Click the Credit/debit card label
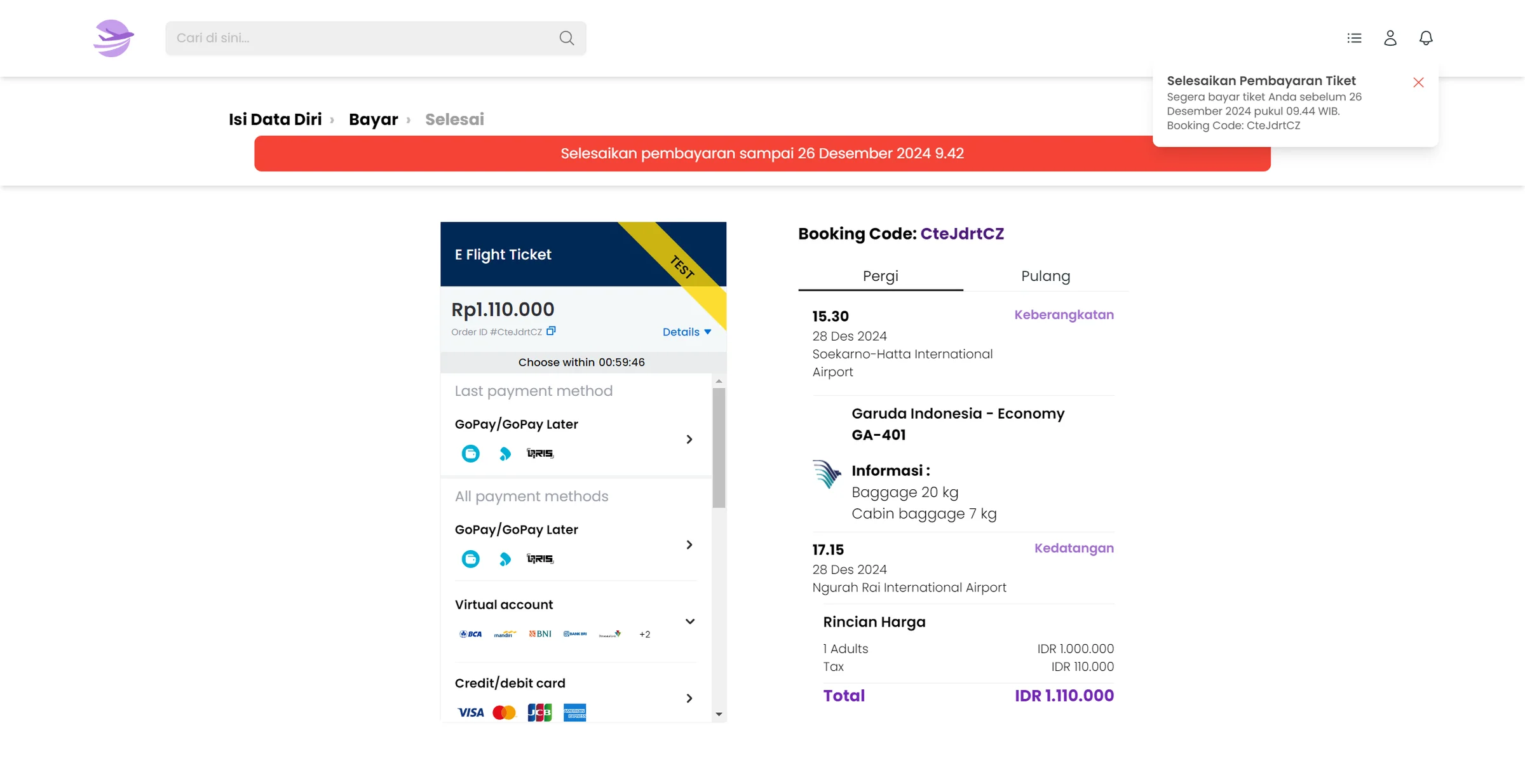The width and height of the screenshot is (1525, 784). pyautogui.click(x=510, y=683)
